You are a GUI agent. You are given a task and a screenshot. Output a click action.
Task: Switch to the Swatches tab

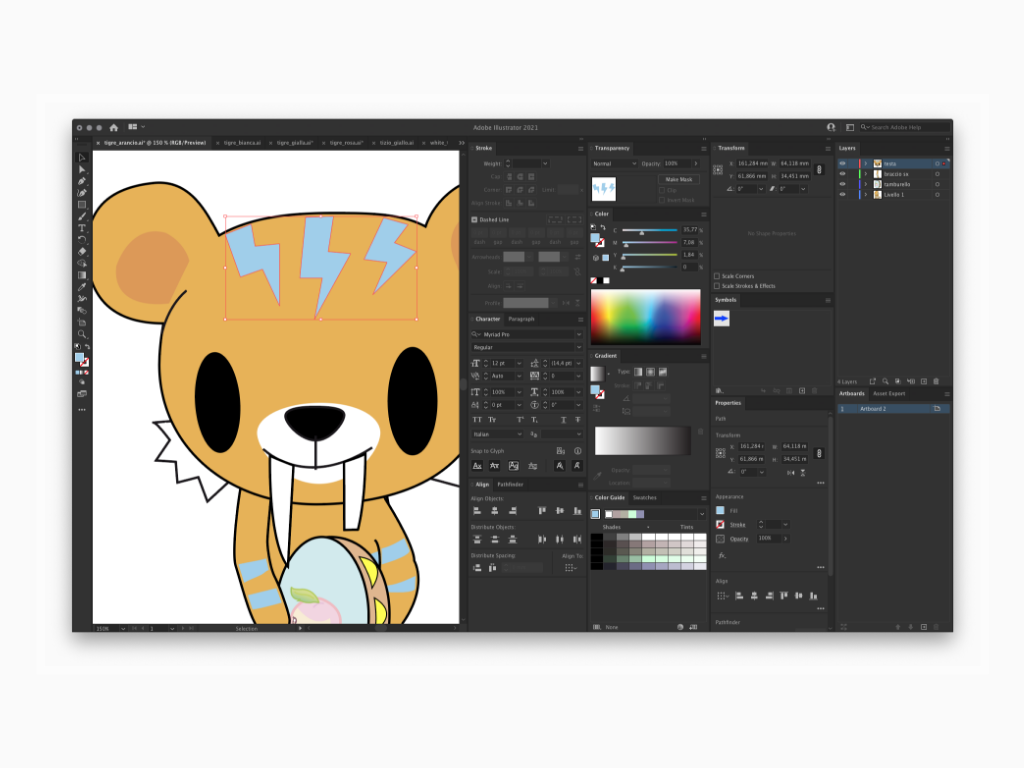point(644,497)
